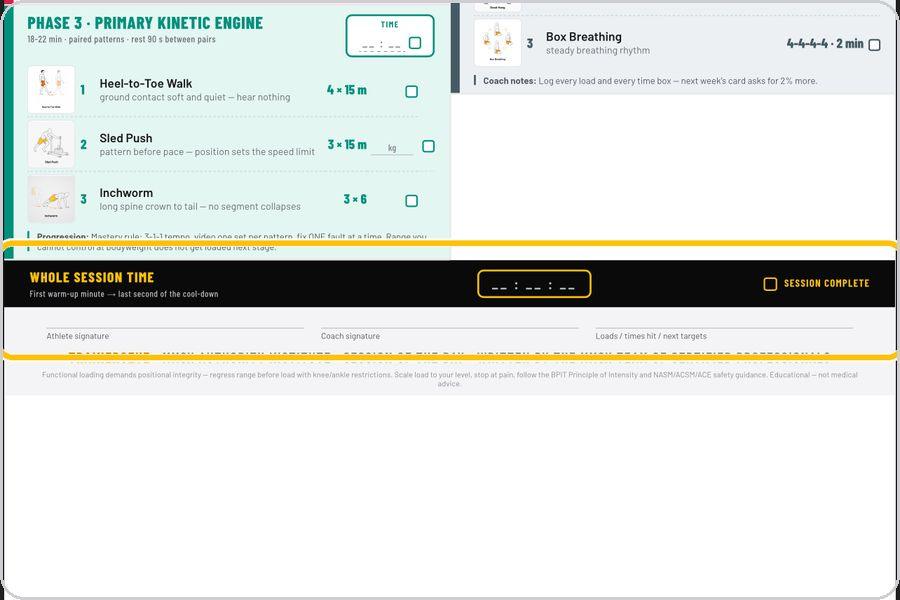The width and height of the screenshot is (900, 600).
Task: Select the "ground contact soft and quiet" cue
Action: coord(195,98)
